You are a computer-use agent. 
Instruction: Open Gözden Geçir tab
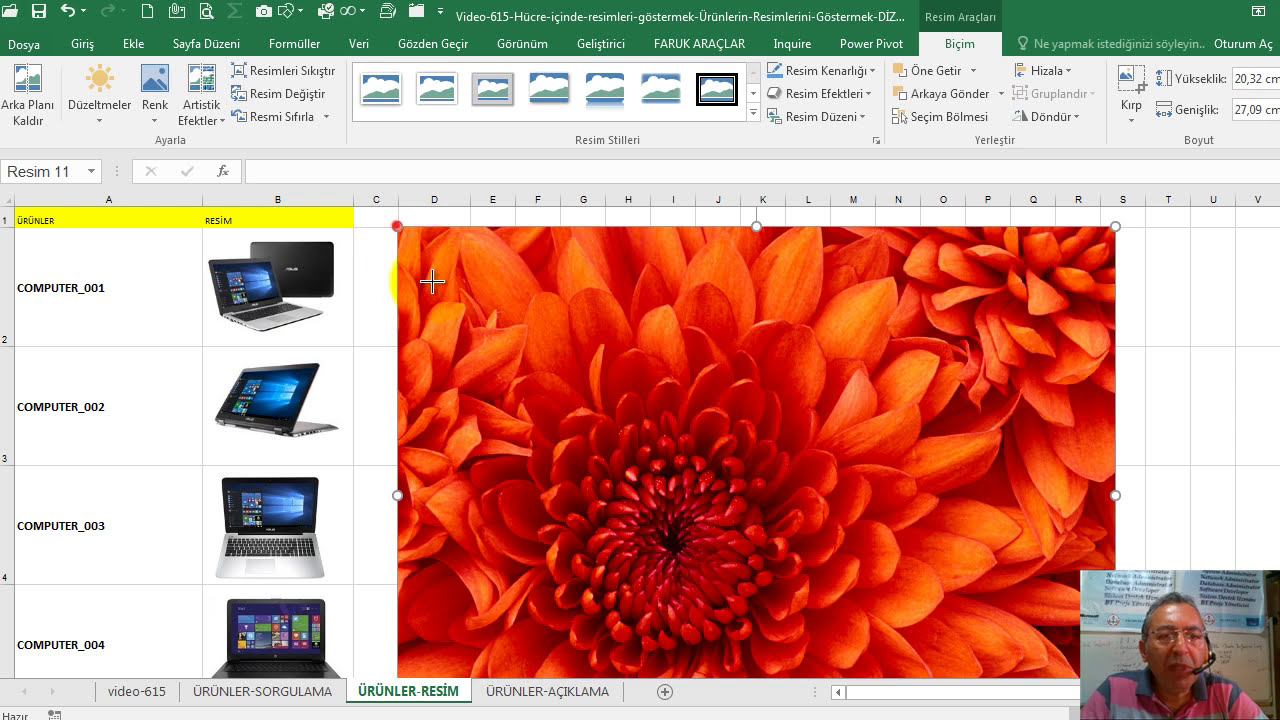tap(433, 44)
